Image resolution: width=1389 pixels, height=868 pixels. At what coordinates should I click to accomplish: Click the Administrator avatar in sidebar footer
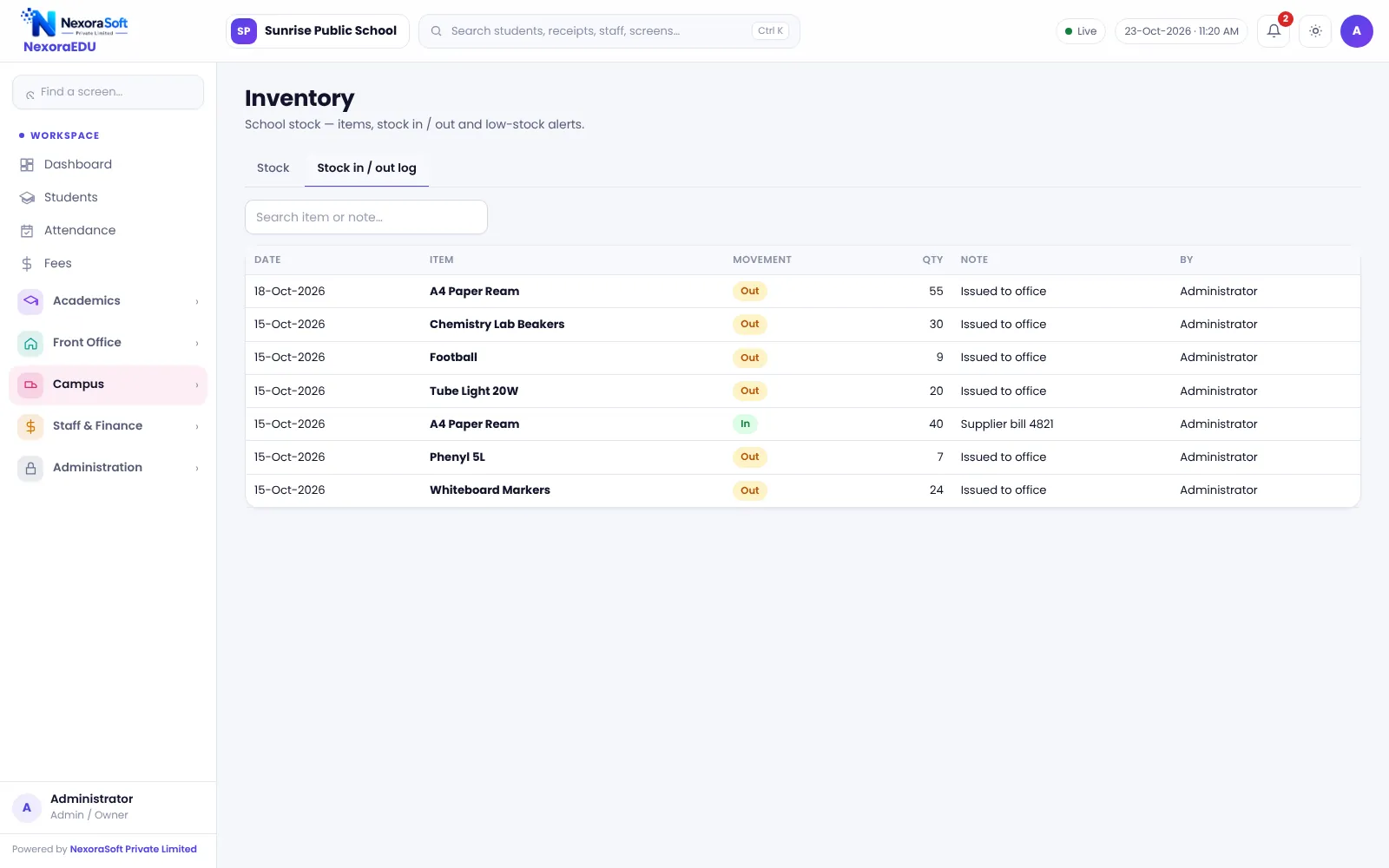pos(27,807)
